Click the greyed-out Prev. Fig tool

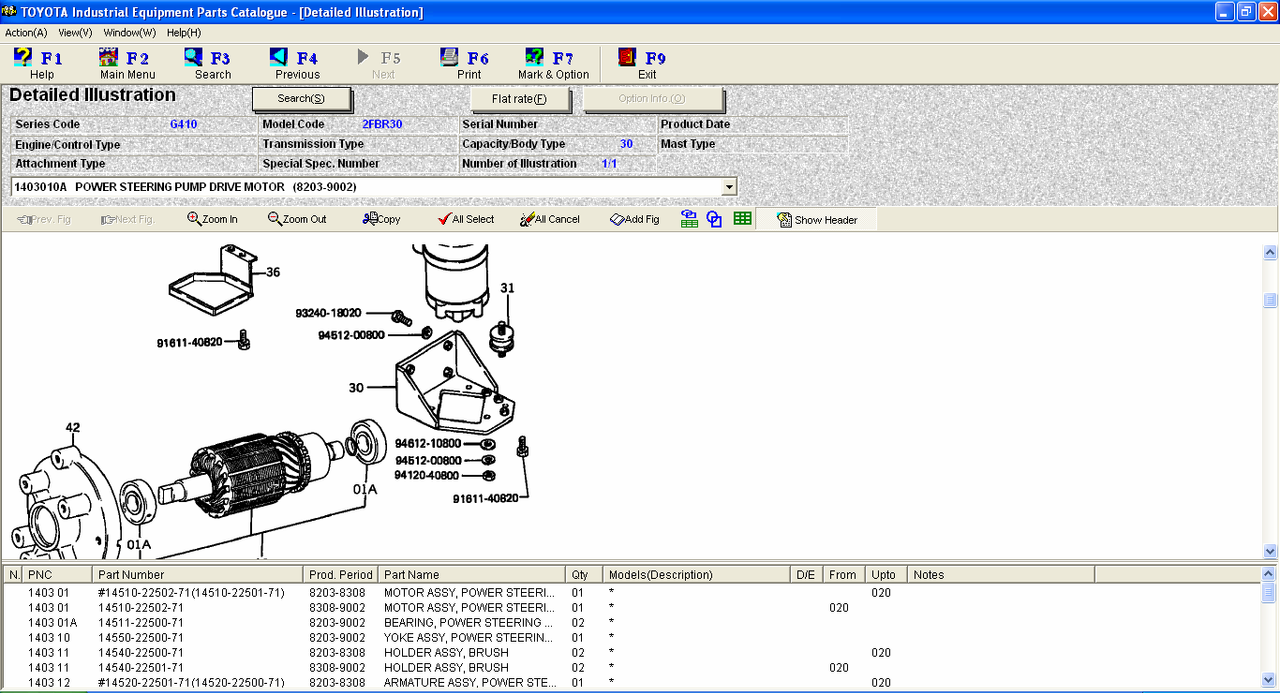tap(44, 219)
